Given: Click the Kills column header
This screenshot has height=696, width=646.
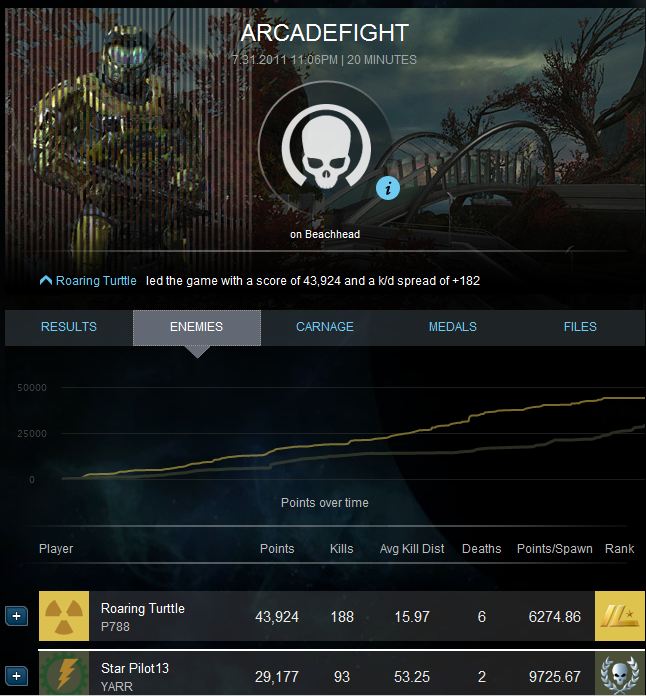Looking at the screenshot, I should point(341,549).
